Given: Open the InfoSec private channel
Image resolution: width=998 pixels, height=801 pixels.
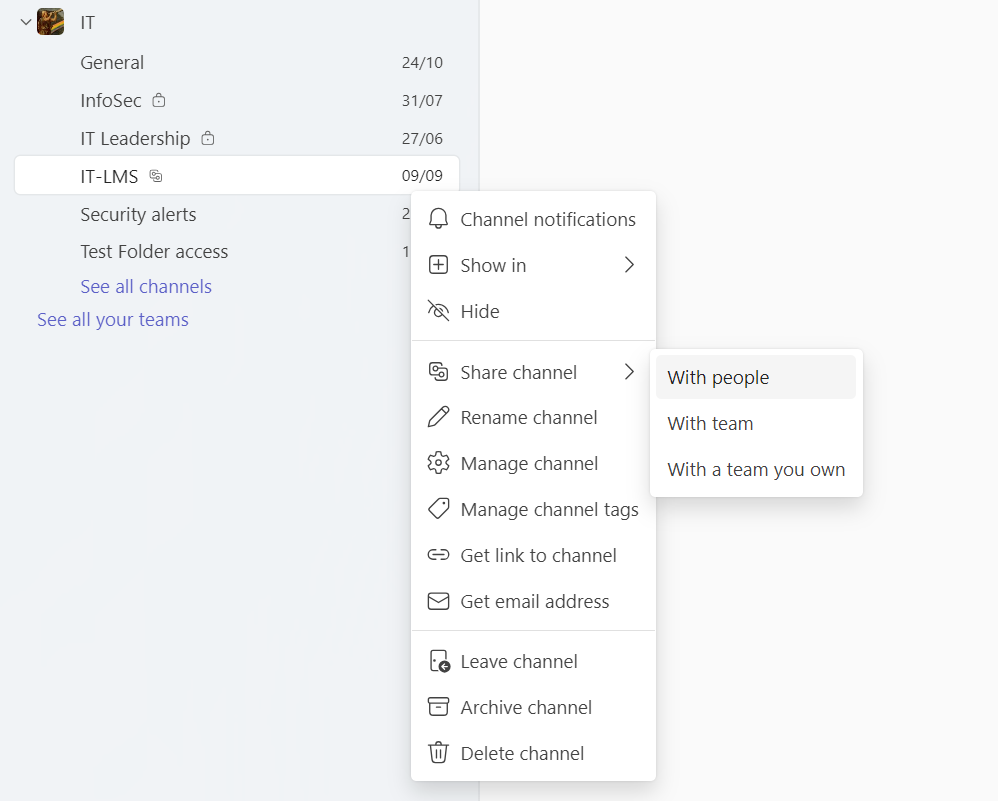Looking at the screenshot, I should 112,101.
